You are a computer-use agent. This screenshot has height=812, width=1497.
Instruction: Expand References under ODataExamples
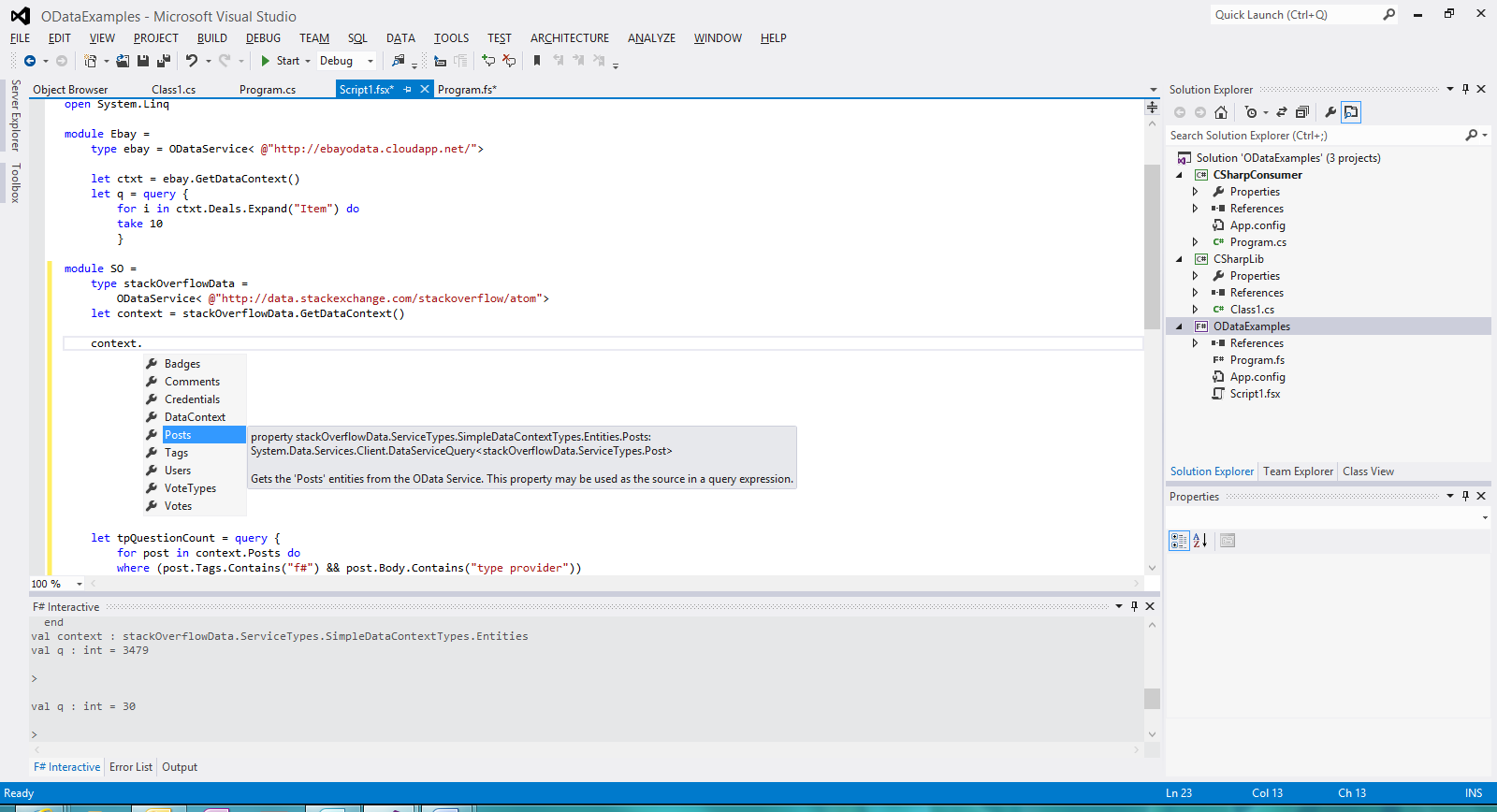tap(1195, 343)
